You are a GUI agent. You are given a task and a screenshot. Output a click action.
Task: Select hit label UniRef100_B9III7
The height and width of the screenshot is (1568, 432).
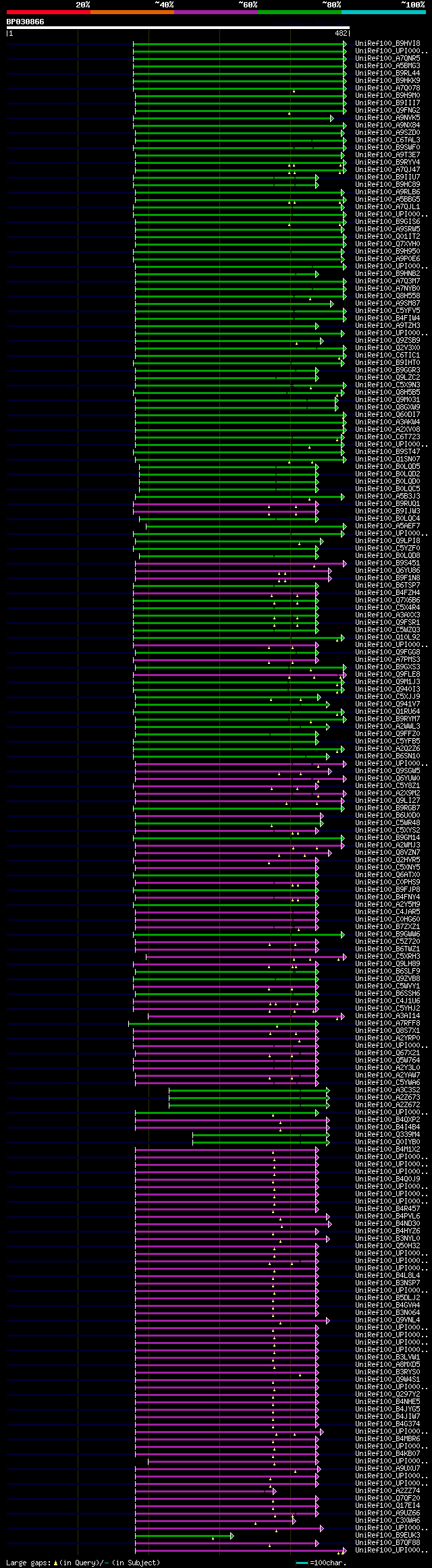[x=388, y=103]
